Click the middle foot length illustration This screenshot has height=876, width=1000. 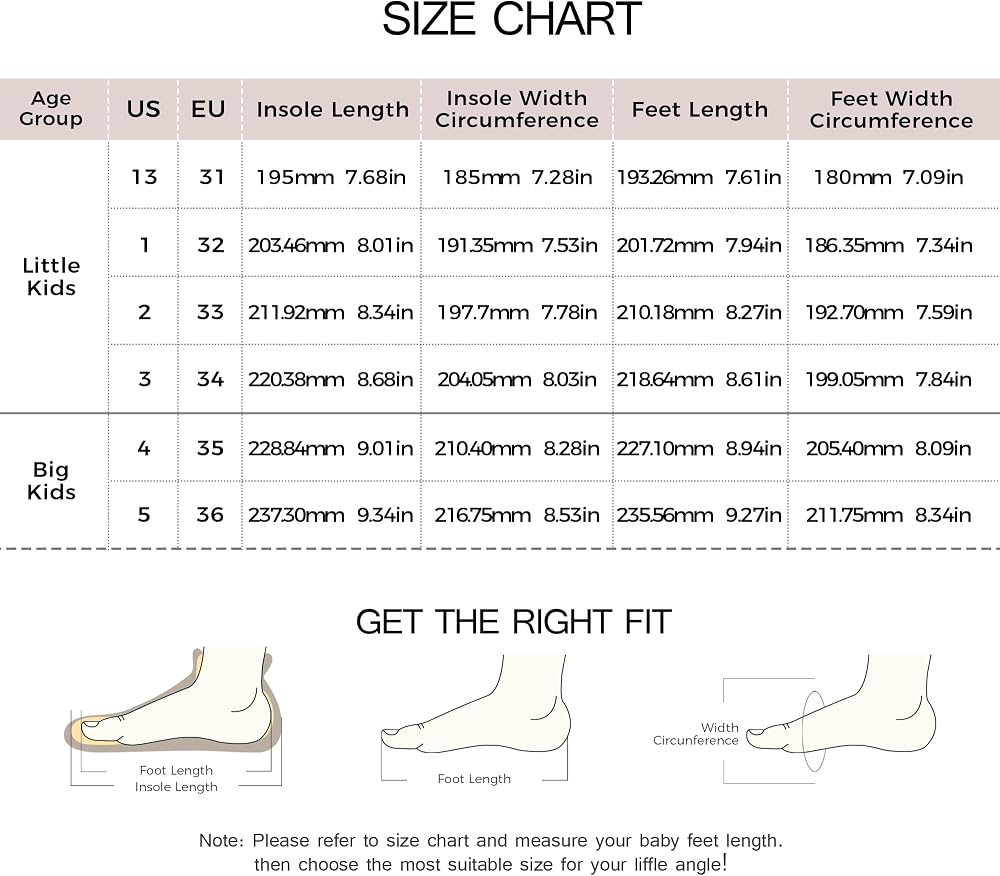pos(475,719)
